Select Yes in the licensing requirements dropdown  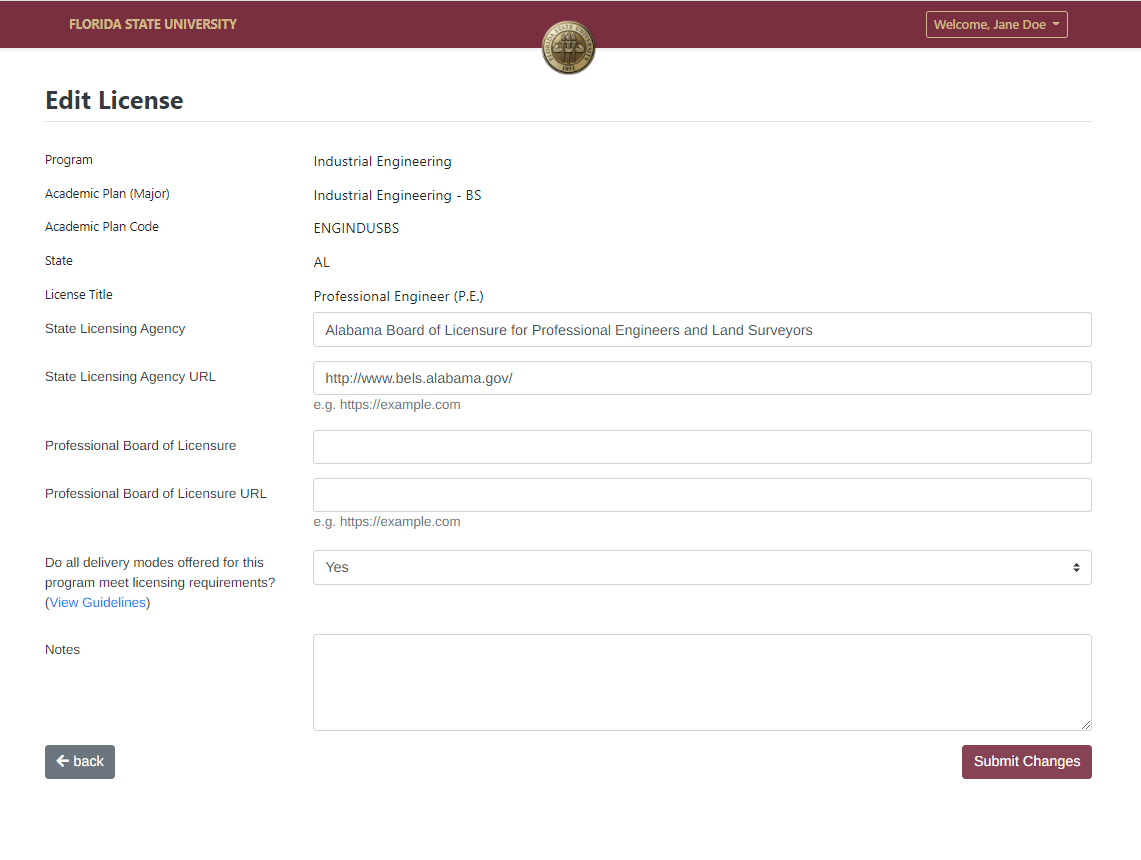(x=700, y=567)
